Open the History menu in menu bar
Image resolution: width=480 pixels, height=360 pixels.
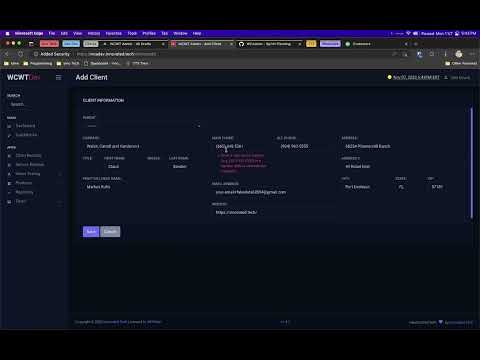pos(94,33)
